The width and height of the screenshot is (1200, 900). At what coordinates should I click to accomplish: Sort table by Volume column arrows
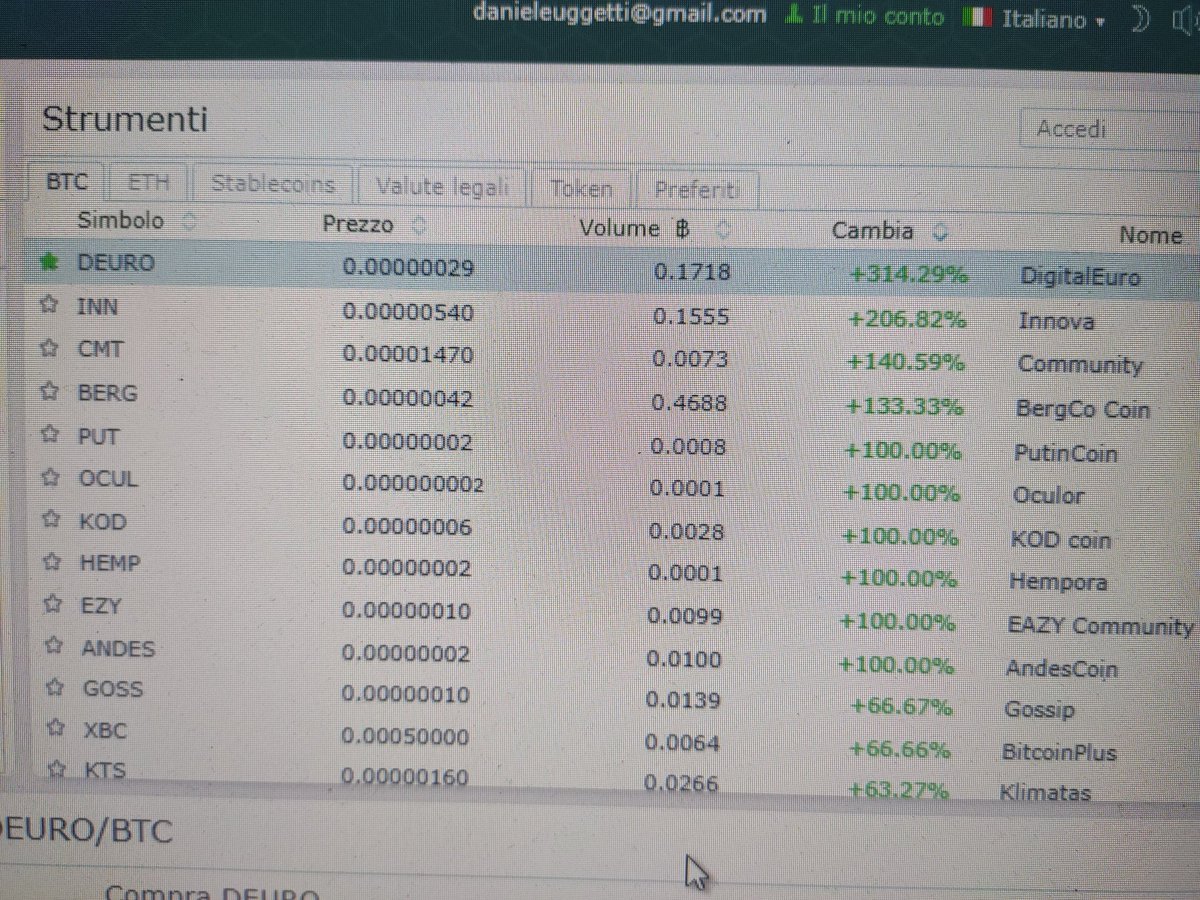[x=724, y=230]
